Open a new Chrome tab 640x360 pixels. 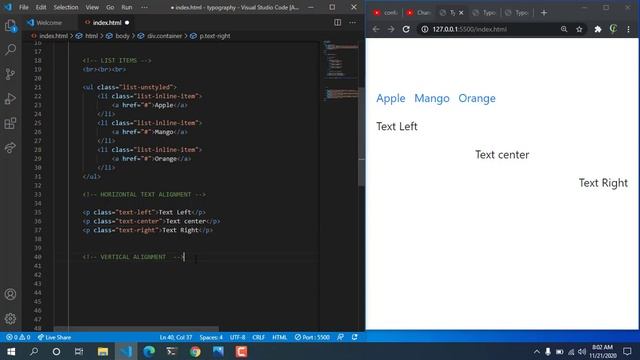(x=544, y=13)
